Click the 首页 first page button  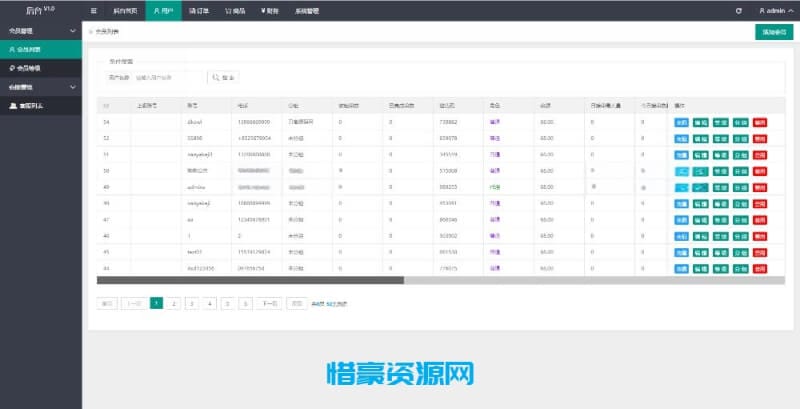coord(107,303)
